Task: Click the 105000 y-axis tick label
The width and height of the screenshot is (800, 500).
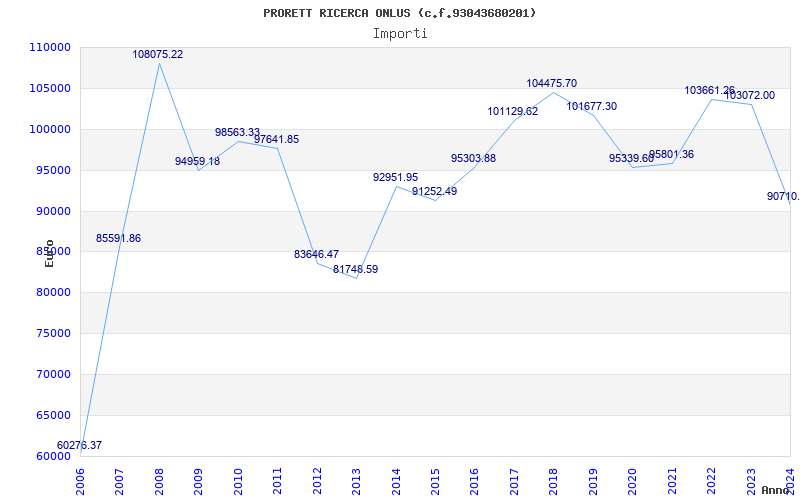Action: (x=49, y=88)
